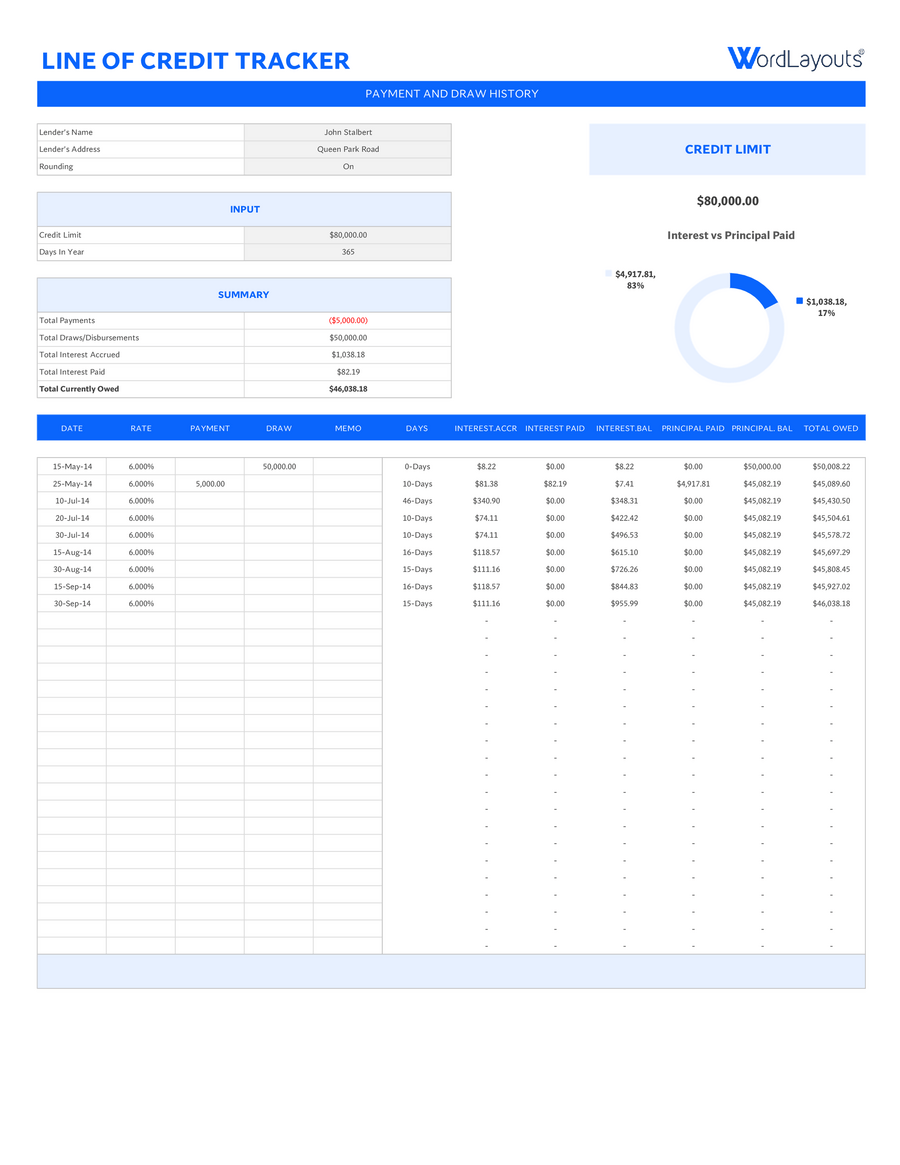The width and height of the screenshot is (900, 1165).
Task: Click the legend marker for $1,038.18, 17%
Action: point(797,299)
